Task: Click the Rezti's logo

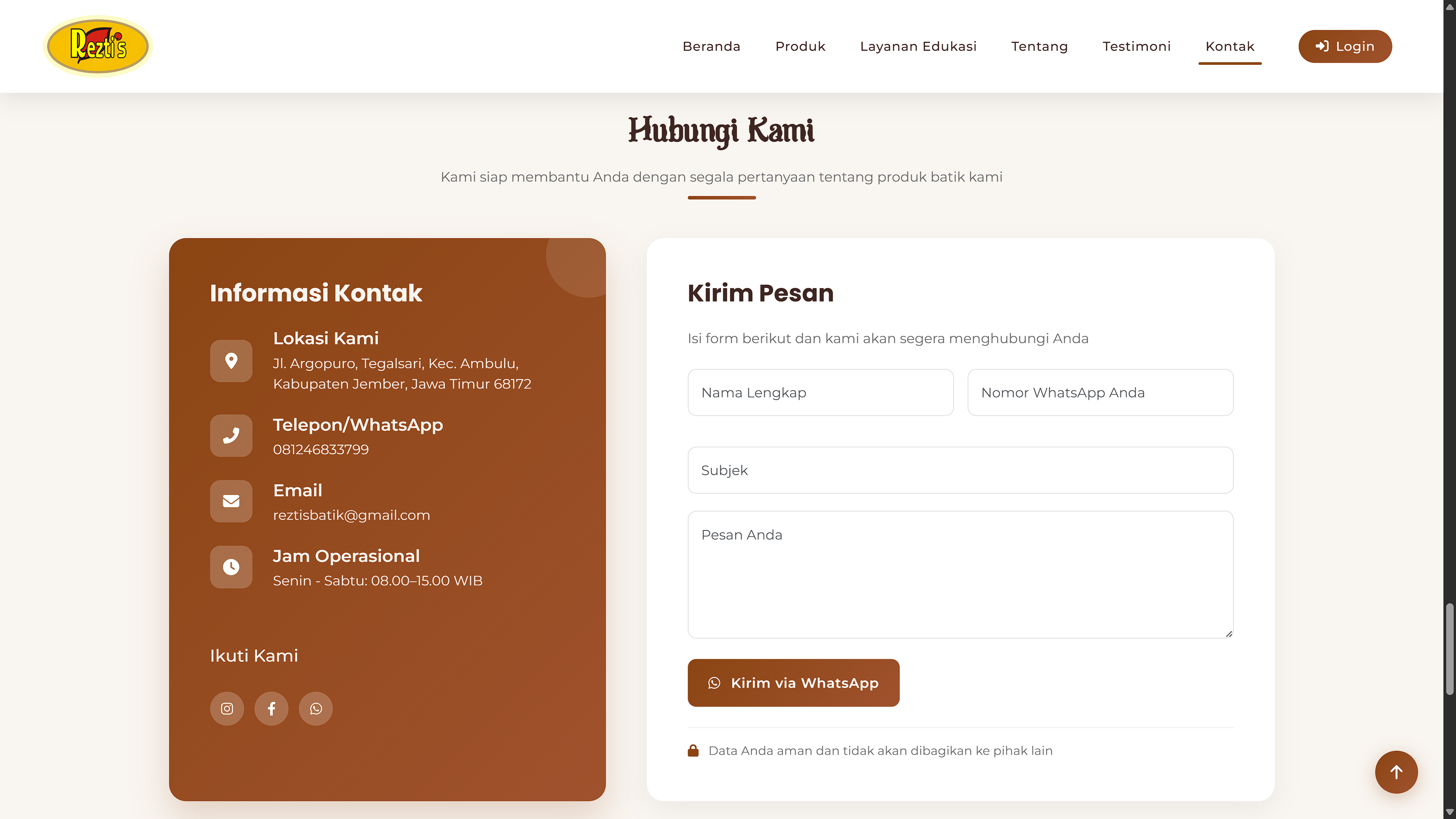Action: 98,46
